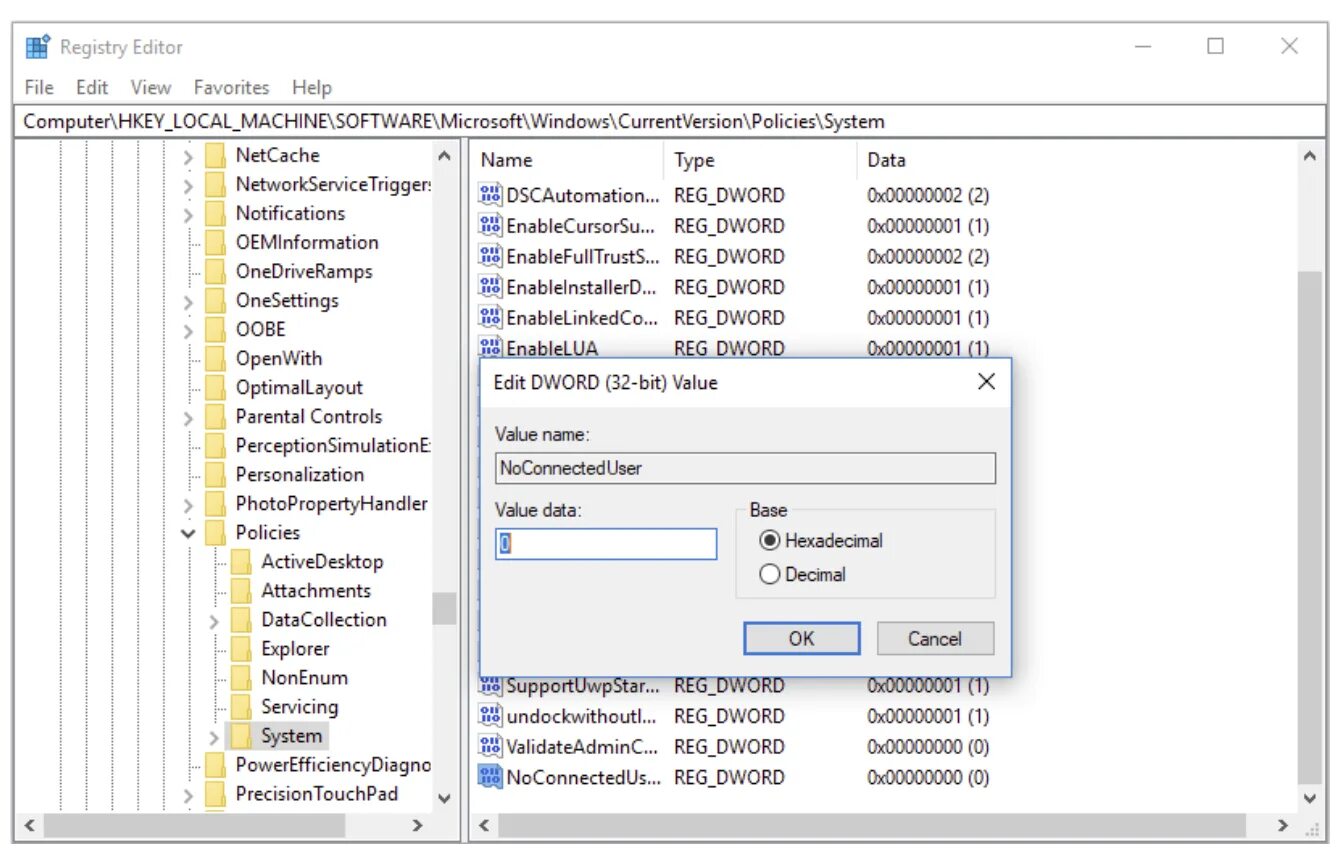The width and height of the screenshot is (1340, 864).
Task: Click the OOBE folder icon
Action: click(x=215, y=330)
